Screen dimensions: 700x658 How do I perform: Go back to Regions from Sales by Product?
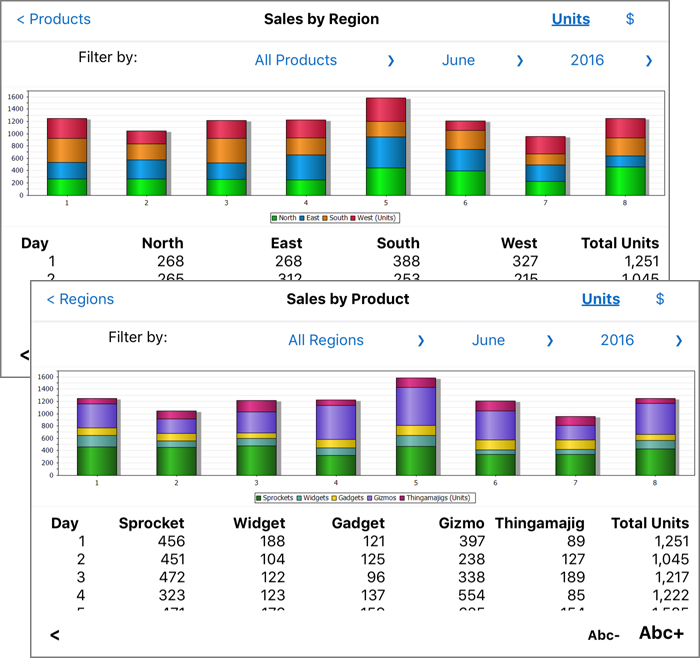coord(80,299)
